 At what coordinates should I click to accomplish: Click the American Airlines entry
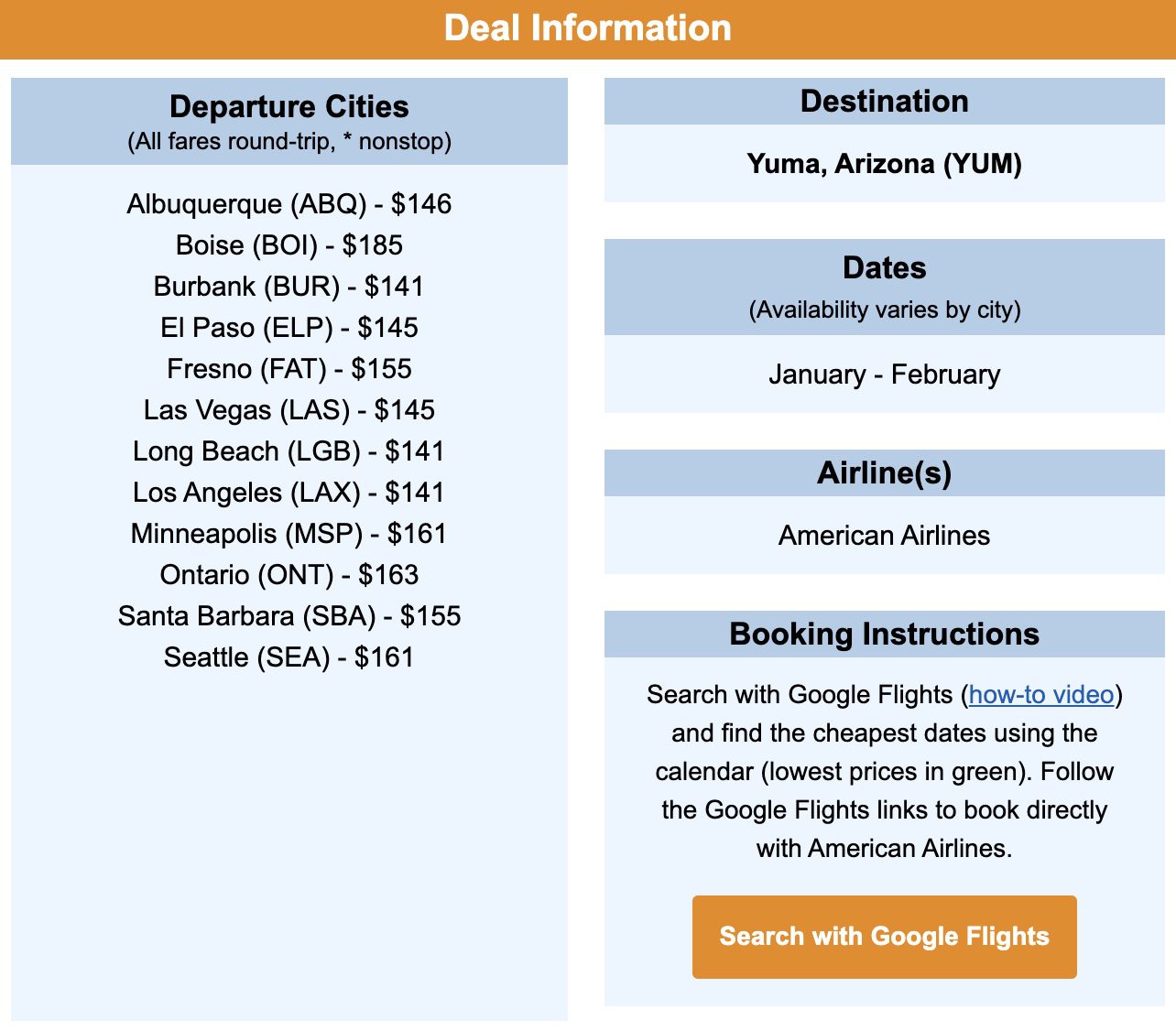pyautogui.click(x=884, y=536)
